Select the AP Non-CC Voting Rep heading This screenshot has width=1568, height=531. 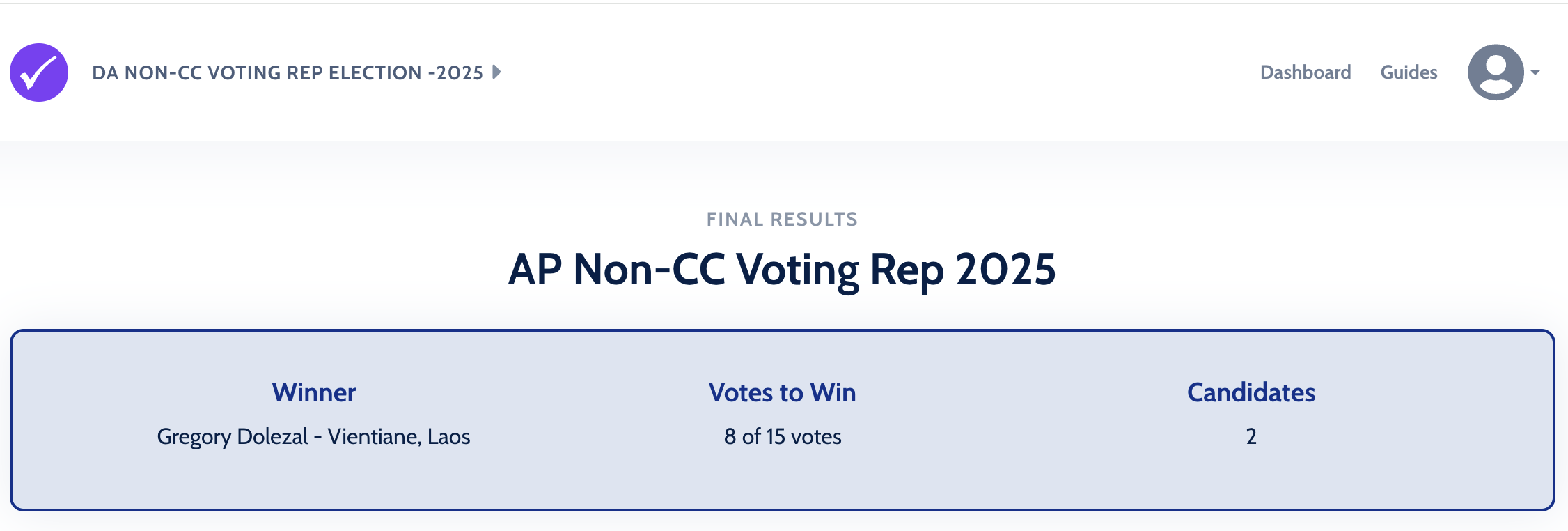click(x=781, y=270)
